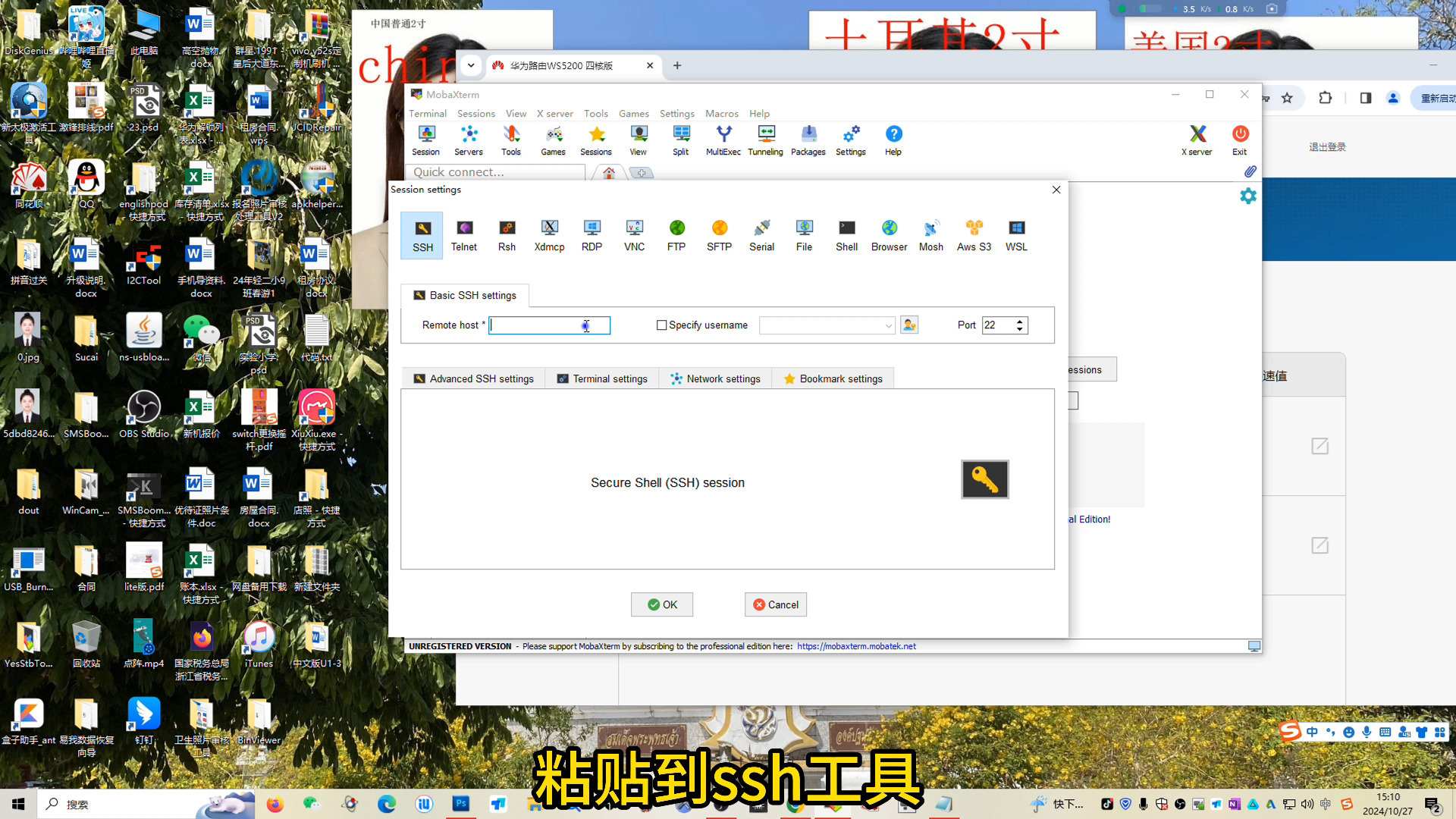Open MobaXterm Tools toolbar icon
This screenshot has height=819, width=1456.
(511, 140)
